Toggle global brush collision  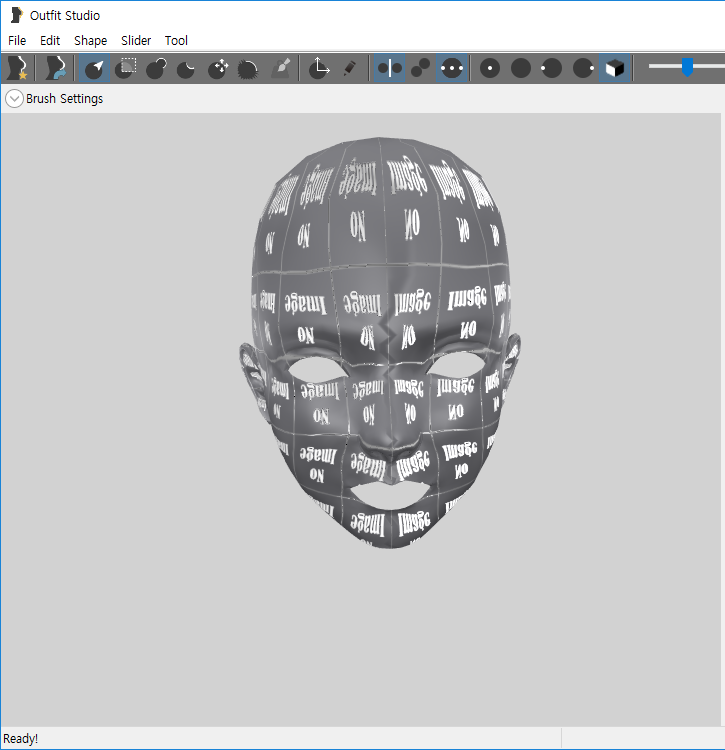click(x=452, y=68)
